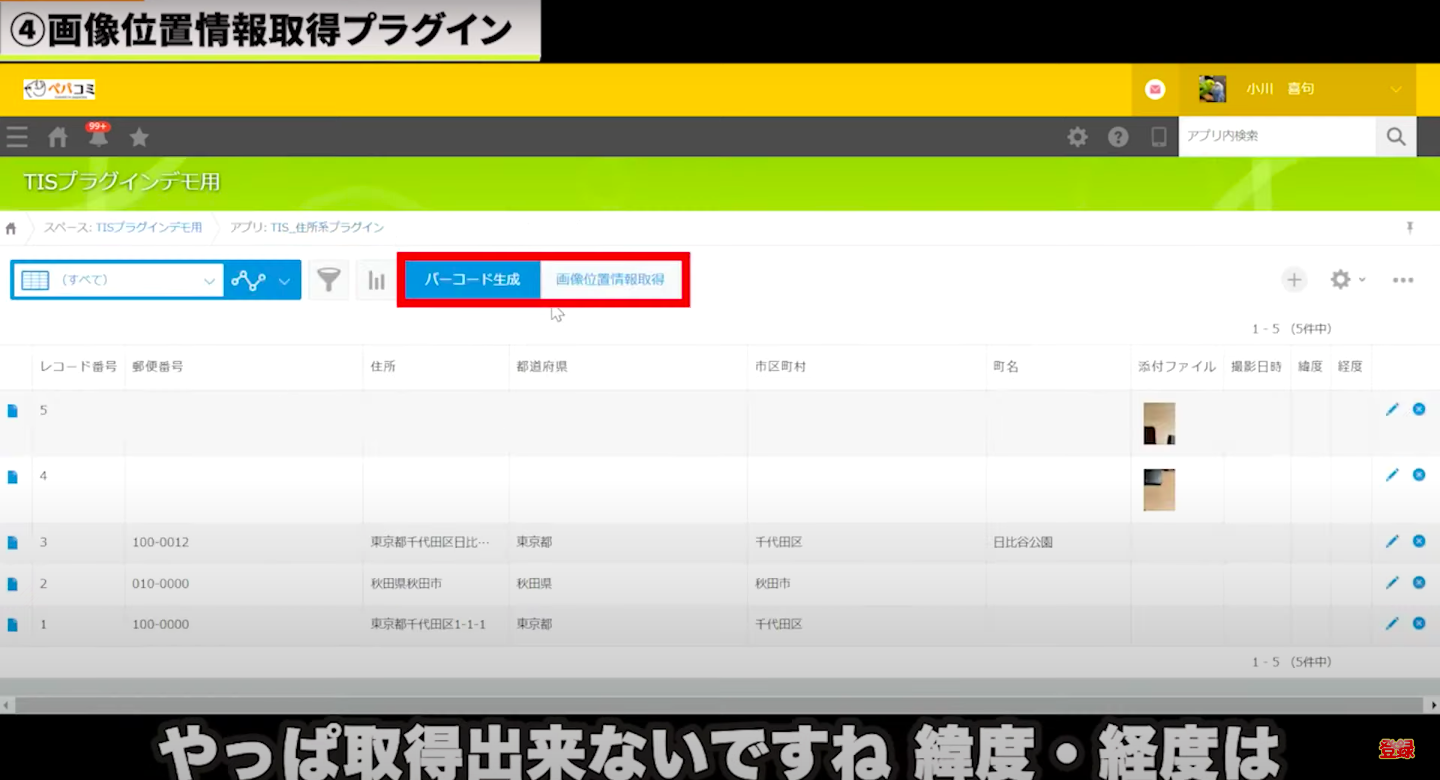
Task: Click the 画像位置情報取得 button
Action: click(x=610, y=280)
